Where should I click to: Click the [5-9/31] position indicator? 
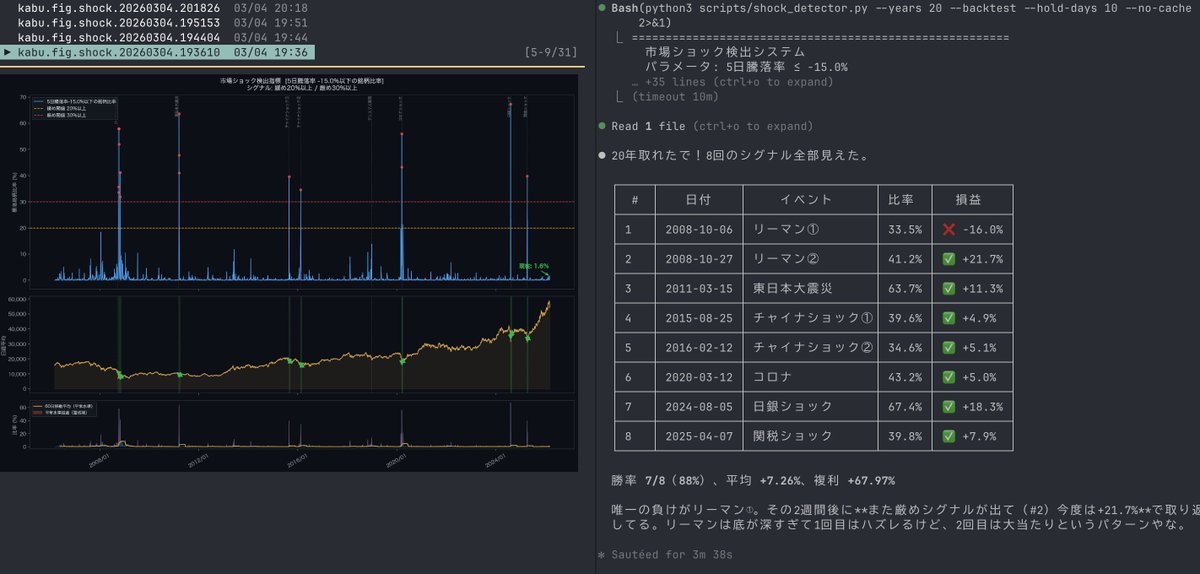coord(550,51)
